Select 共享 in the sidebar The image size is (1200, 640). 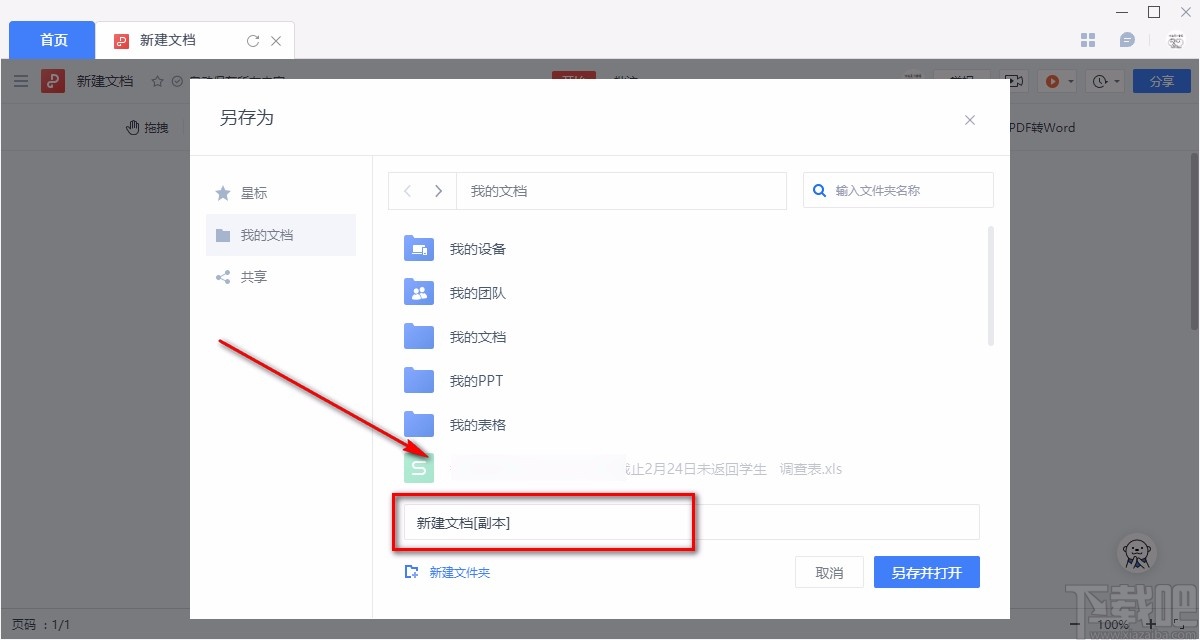(x=253, y=277)
